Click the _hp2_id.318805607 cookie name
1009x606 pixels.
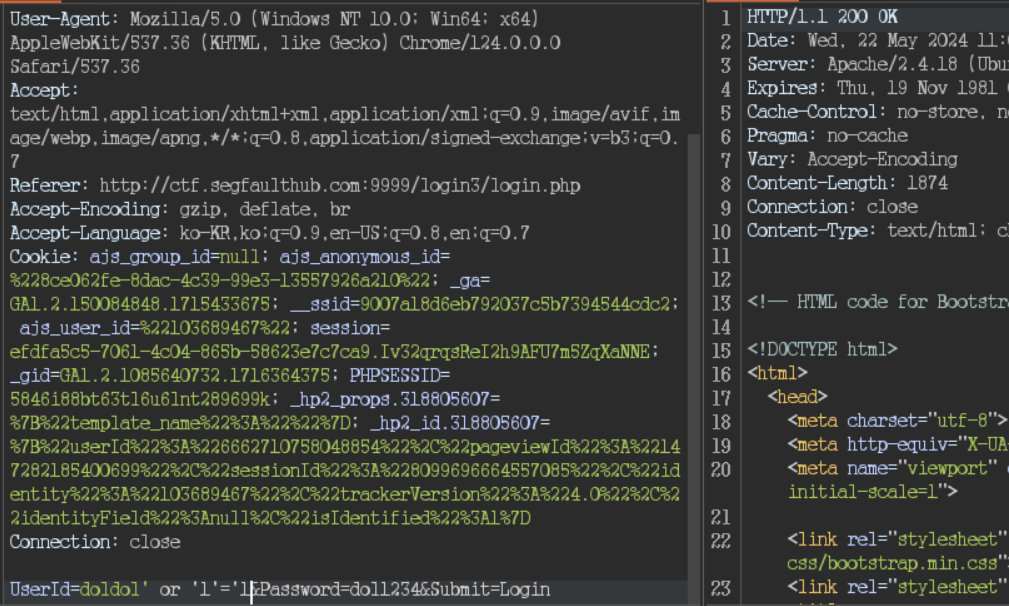point(455,423)
